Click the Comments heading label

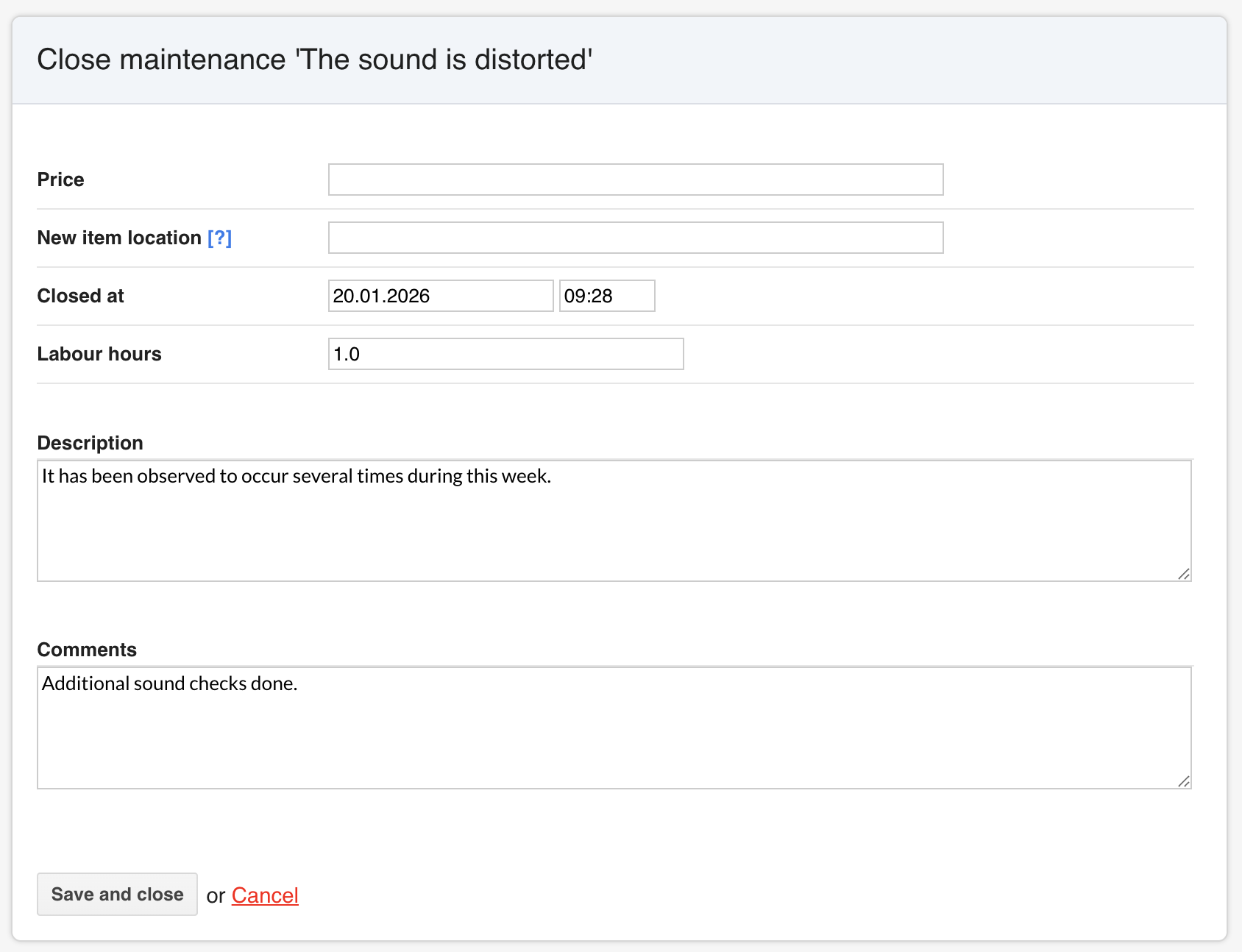(87, 650)
